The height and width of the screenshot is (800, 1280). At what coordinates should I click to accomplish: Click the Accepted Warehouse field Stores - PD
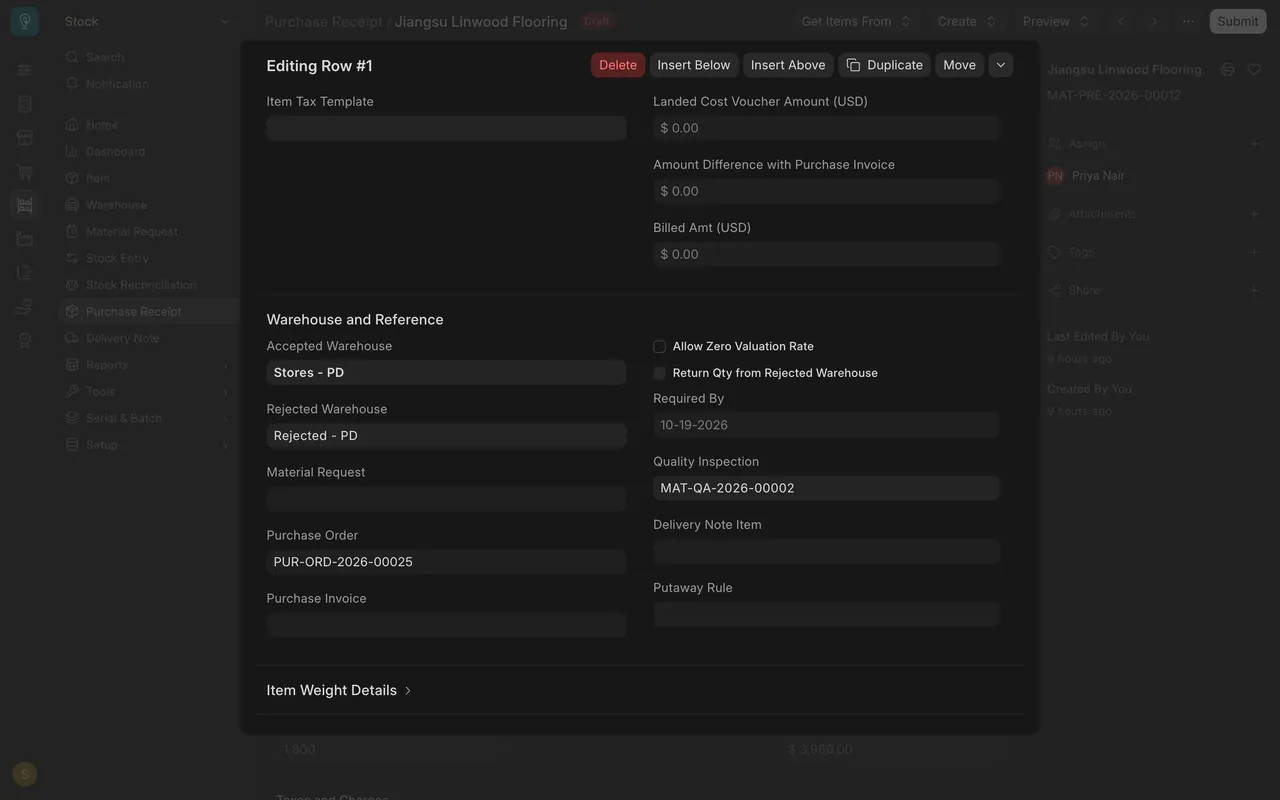point(446,372)
